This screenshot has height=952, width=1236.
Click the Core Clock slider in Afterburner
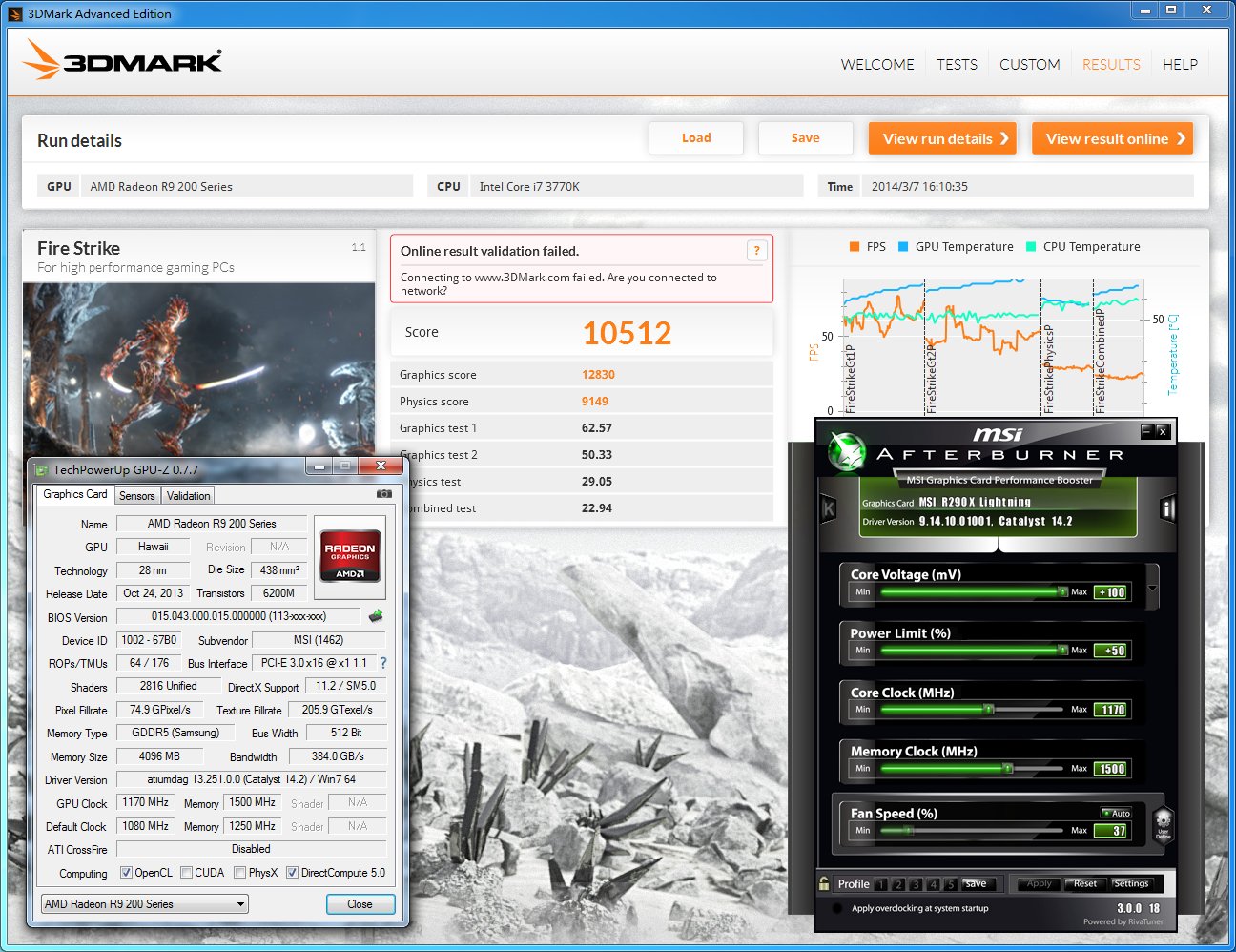[x=972, y=710]
